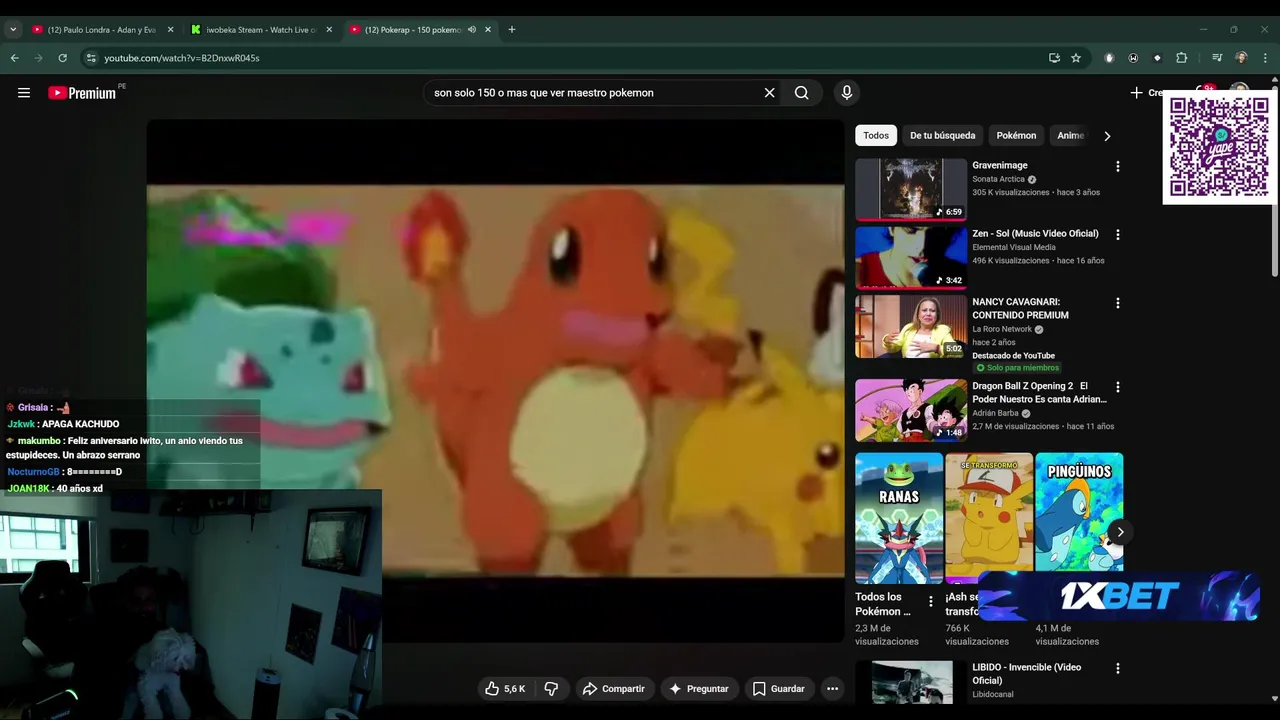
Task: Open options for Dragon Ball Z Opening video
Action: click(1118, 387)
